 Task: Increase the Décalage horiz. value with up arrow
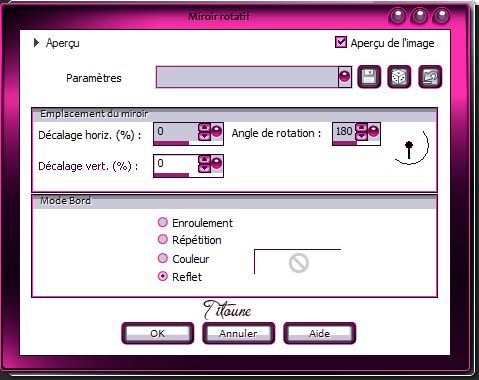(x=204, y=128)
